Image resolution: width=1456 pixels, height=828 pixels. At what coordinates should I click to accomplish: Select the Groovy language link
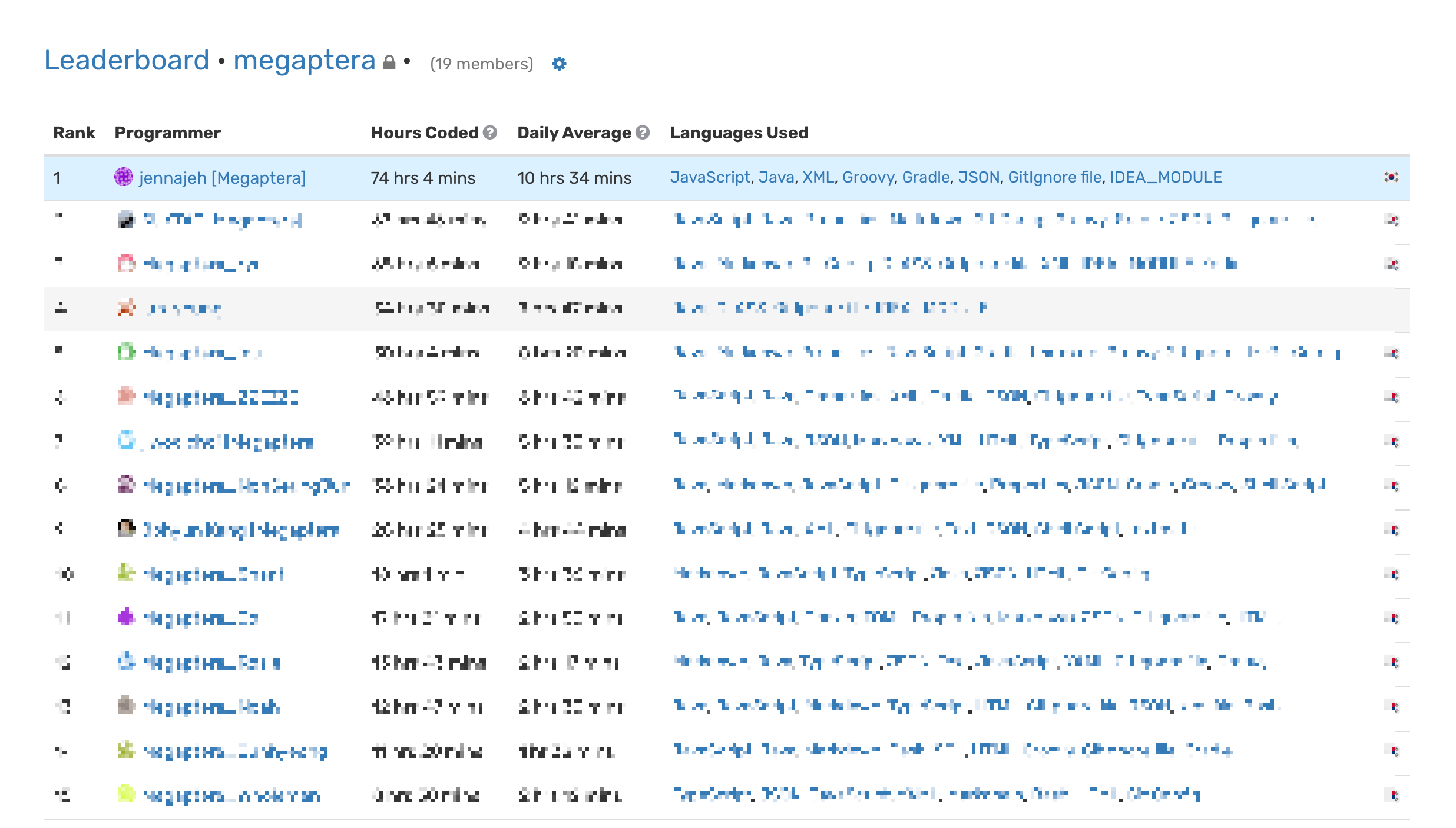(x=868, y=177)
